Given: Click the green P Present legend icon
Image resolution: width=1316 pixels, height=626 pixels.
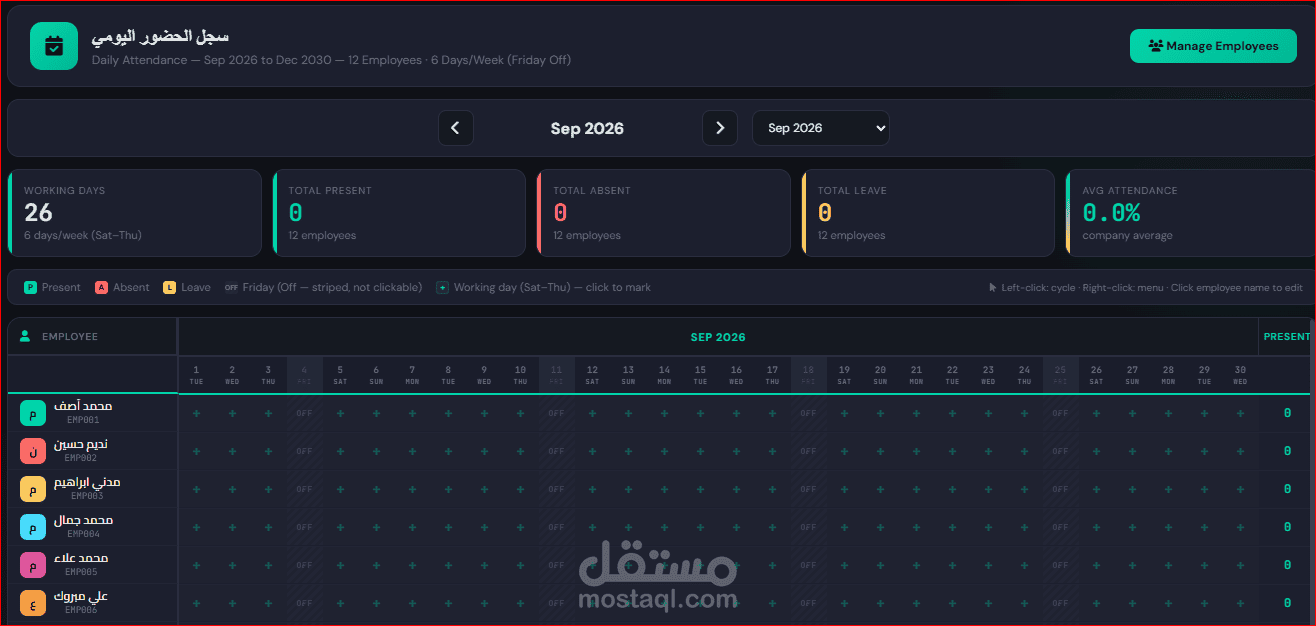Looking at the screenshot, I should click(30, 287).
